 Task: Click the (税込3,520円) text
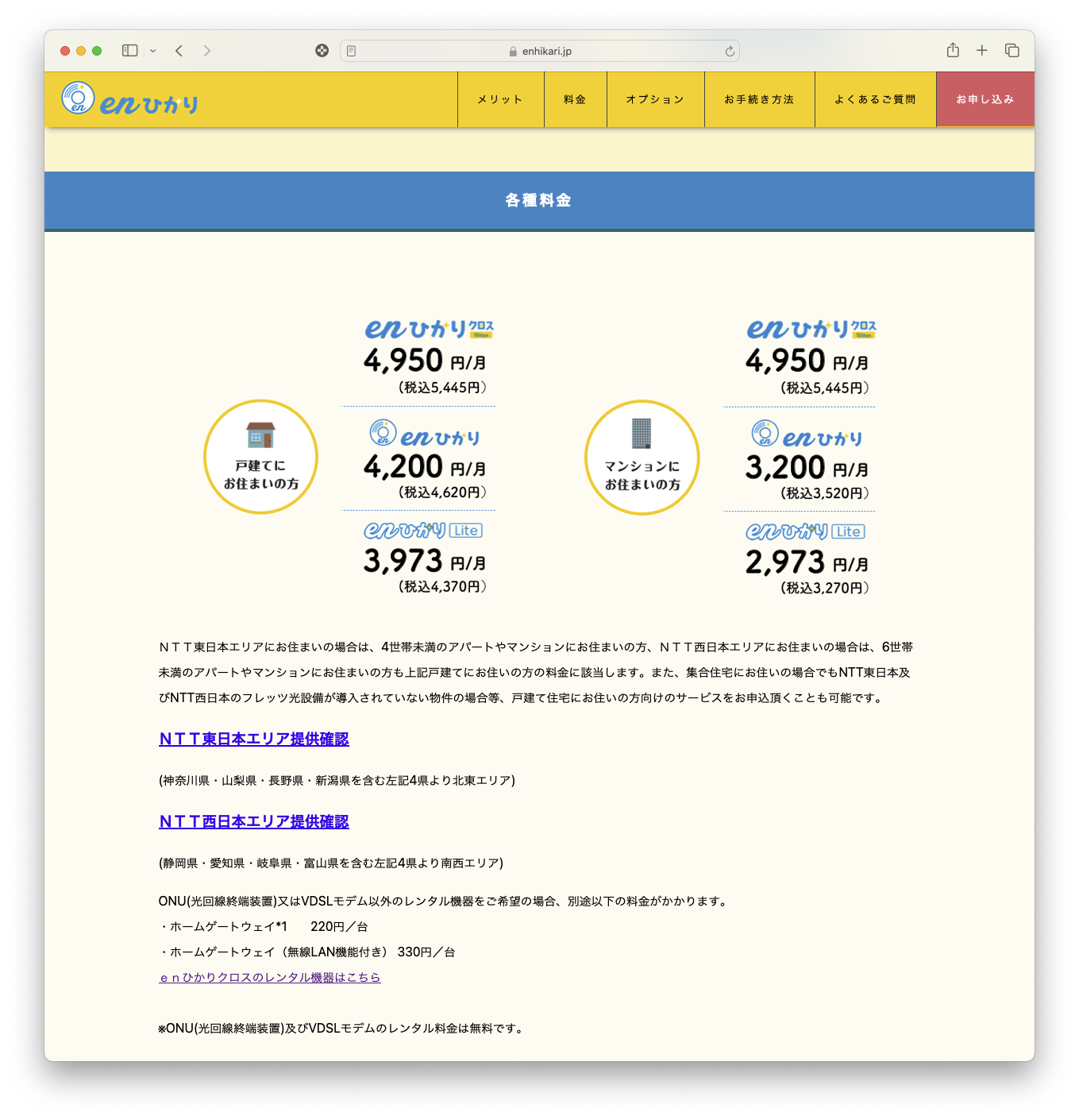[824, 493]
